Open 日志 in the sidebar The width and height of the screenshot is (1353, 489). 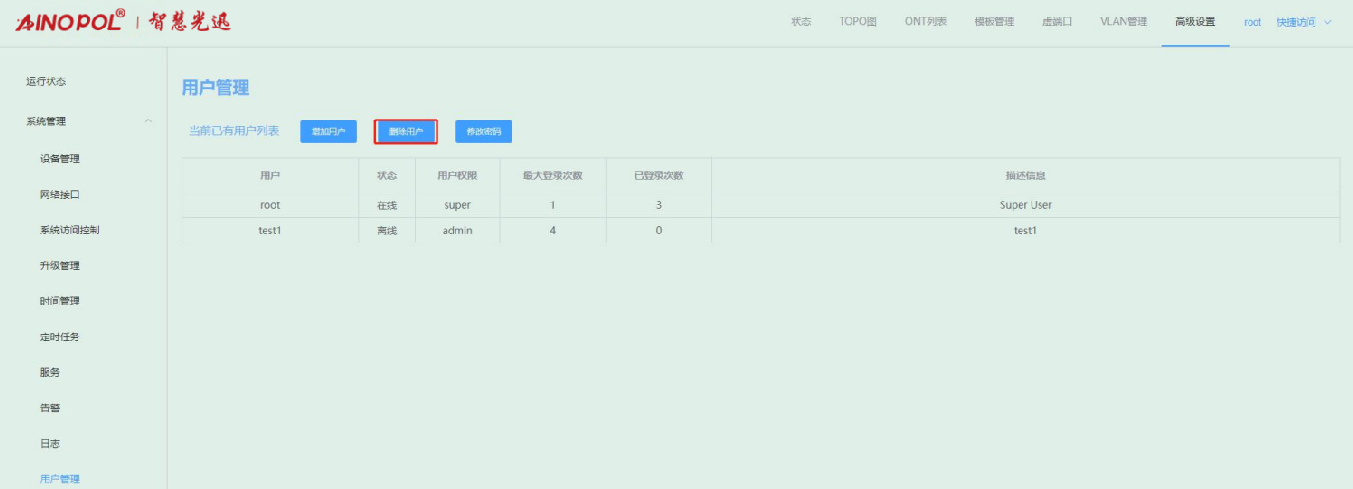click(x=50, y=444)
